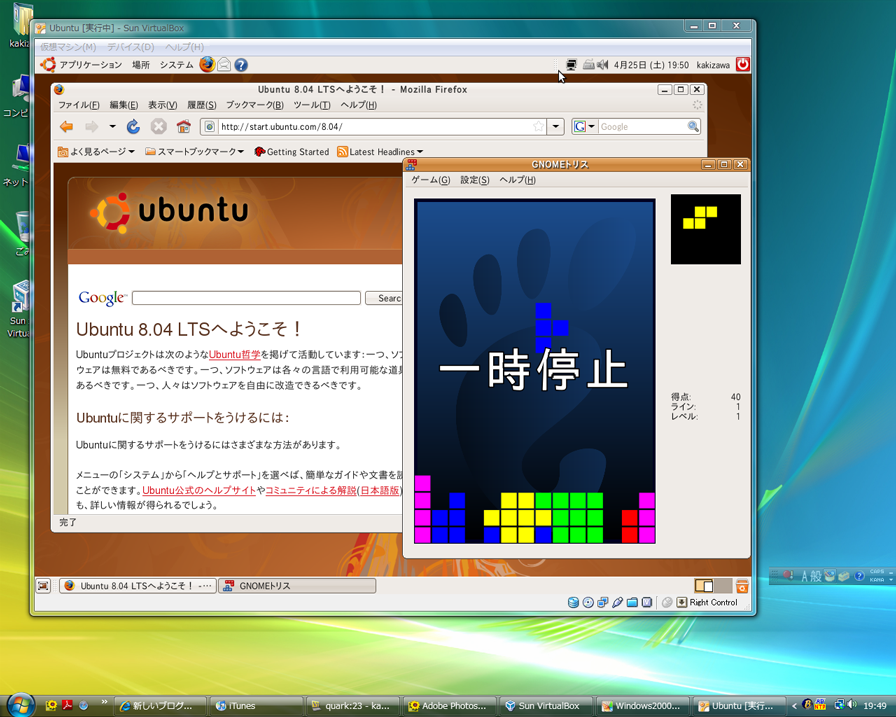Open the search engine selector dropdown
This screenshot has height=717, width=896.
585,126
